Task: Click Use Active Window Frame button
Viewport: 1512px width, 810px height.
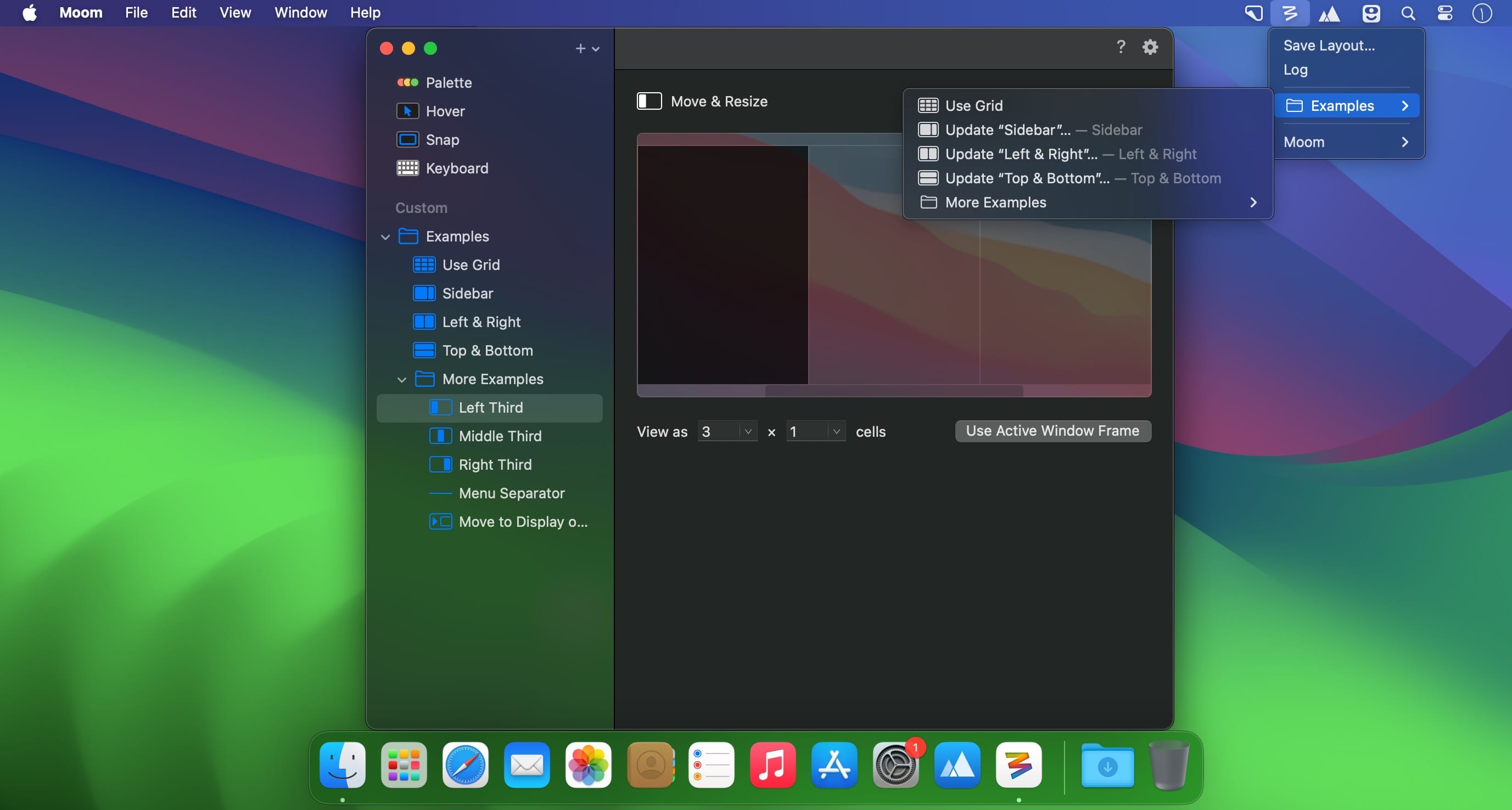Action: 1053,431
